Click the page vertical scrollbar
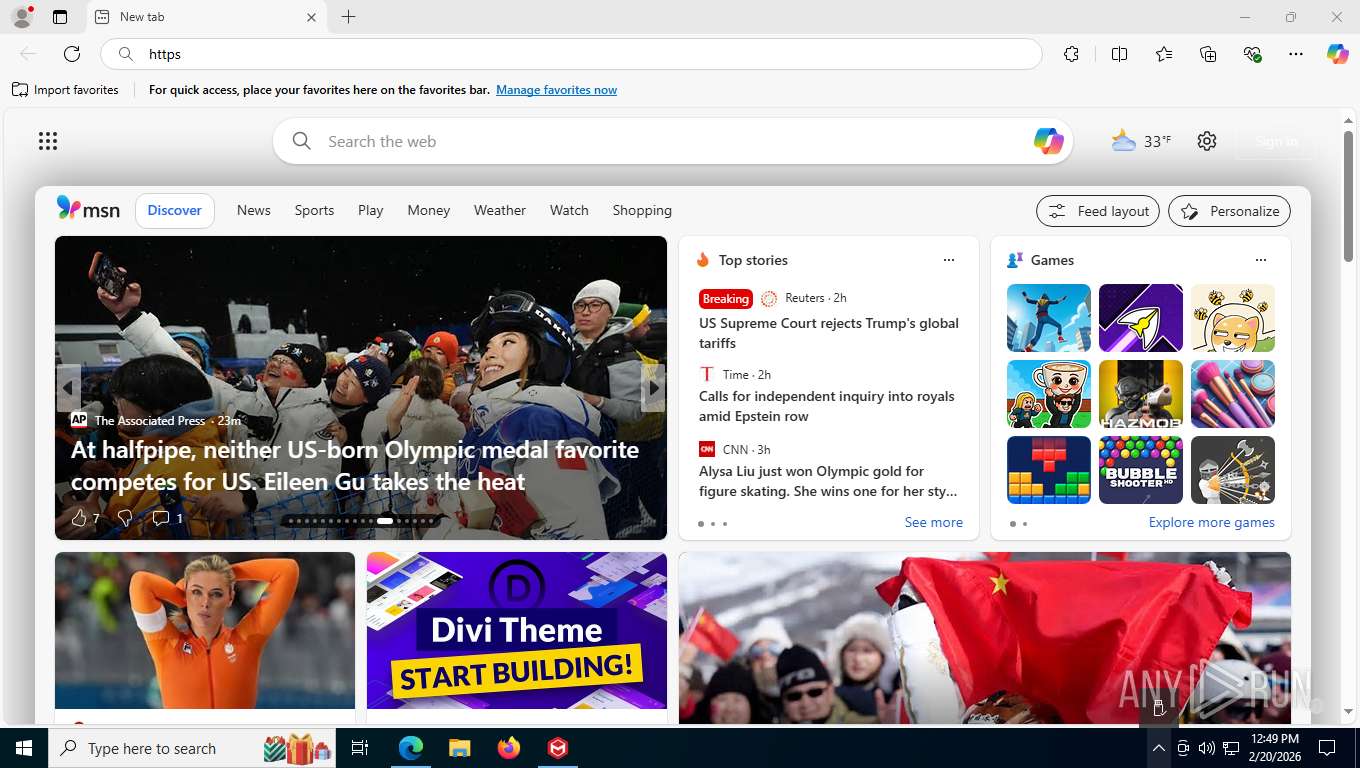This screenshot has height=768, width=1360. [x=1348, y=195]
